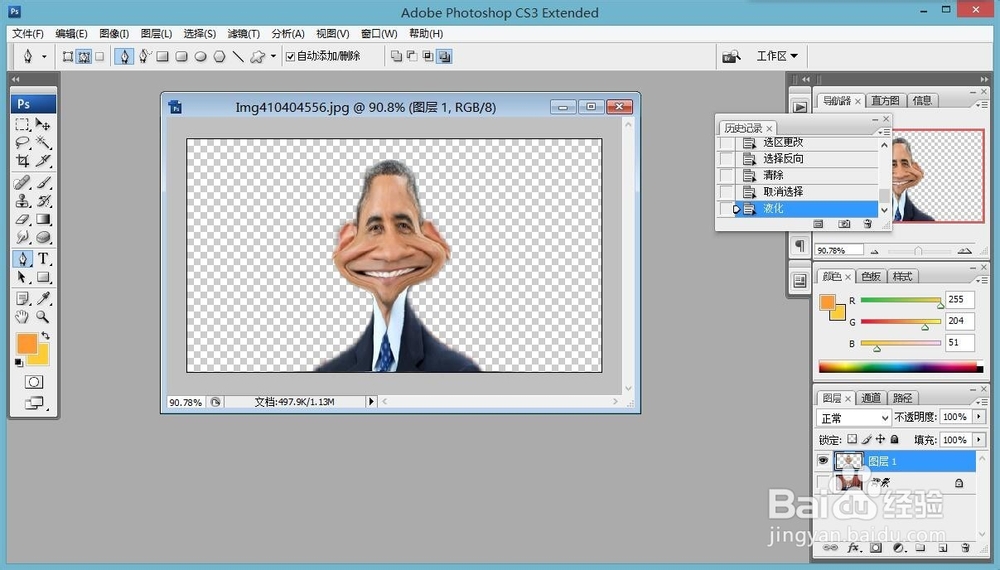Toggle lock all icon
1000x570 pixels.
click(894, 439)
